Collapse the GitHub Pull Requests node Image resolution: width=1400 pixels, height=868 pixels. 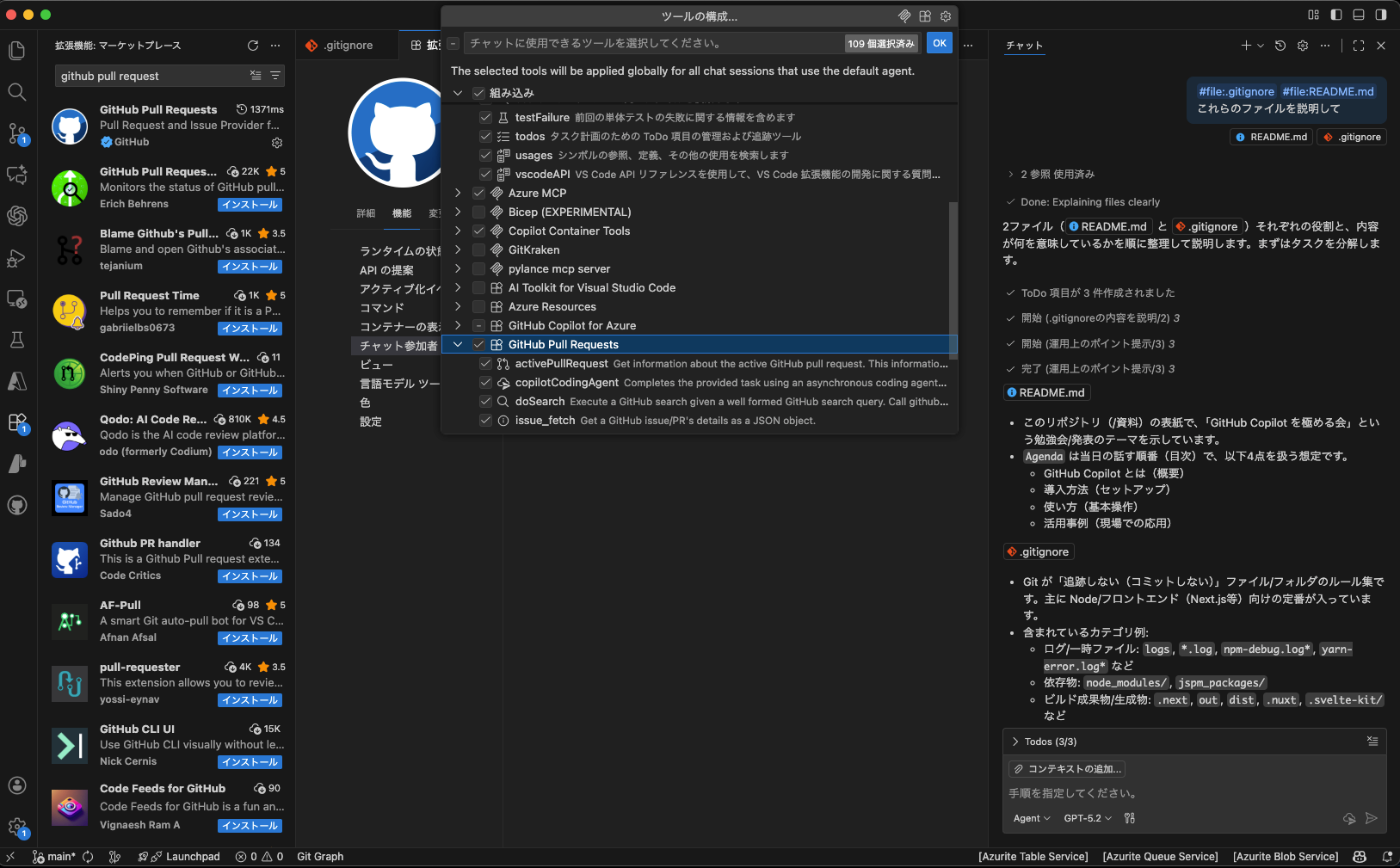coord(458,345)
